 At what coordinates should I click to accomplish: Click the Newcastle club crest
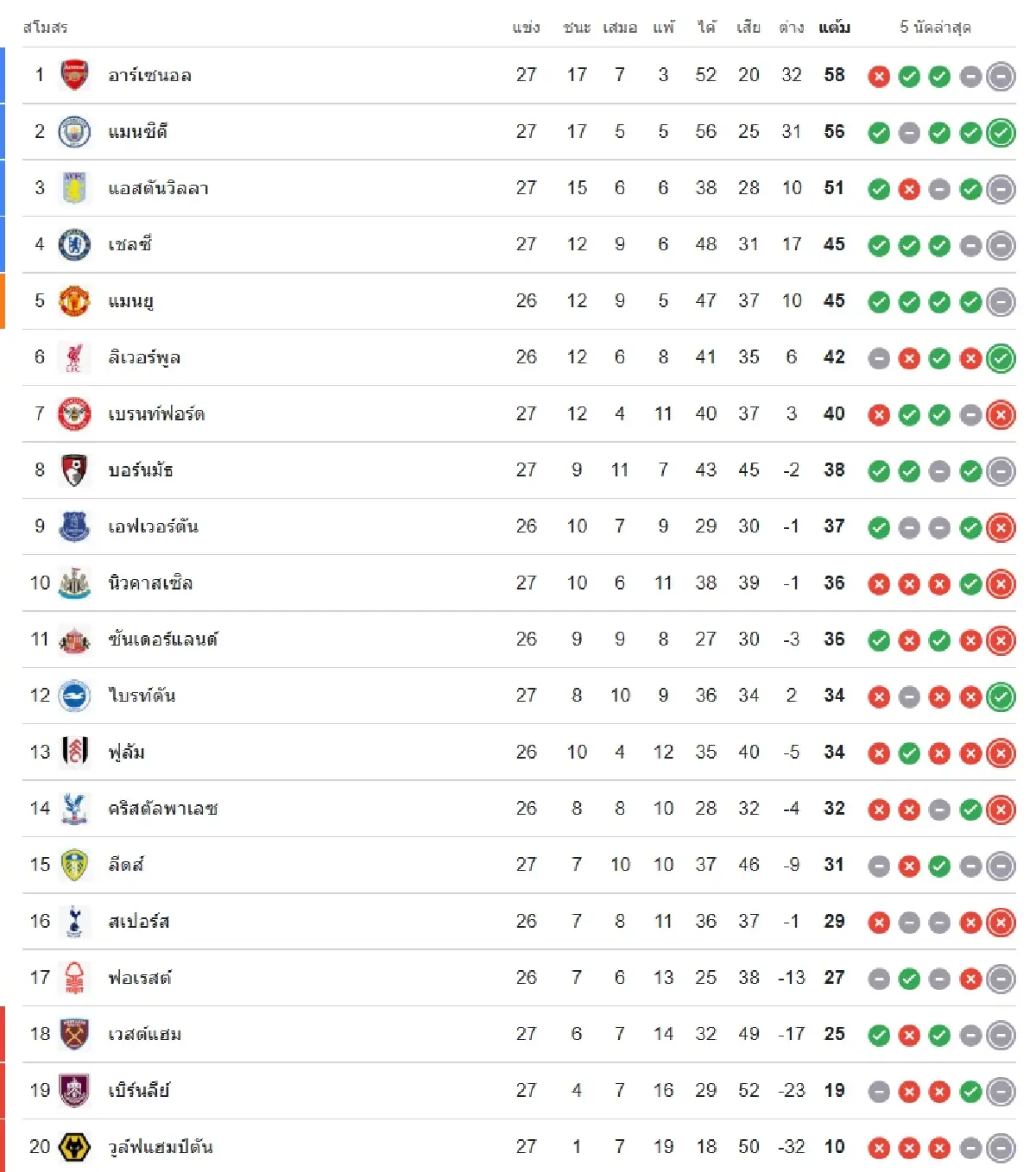point(74,583)
